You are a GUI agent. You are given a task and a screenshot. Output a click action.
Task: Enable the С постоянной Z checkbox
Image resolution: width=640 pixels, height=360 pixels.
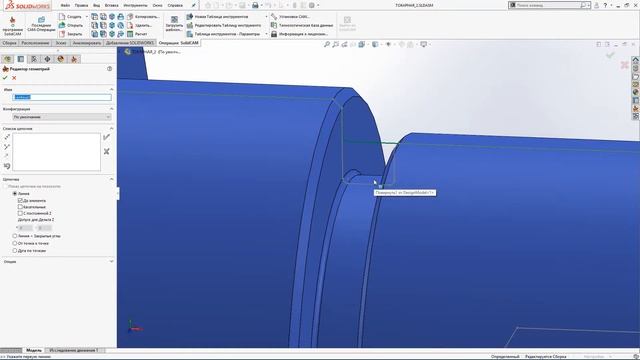(x=20, y=213)
